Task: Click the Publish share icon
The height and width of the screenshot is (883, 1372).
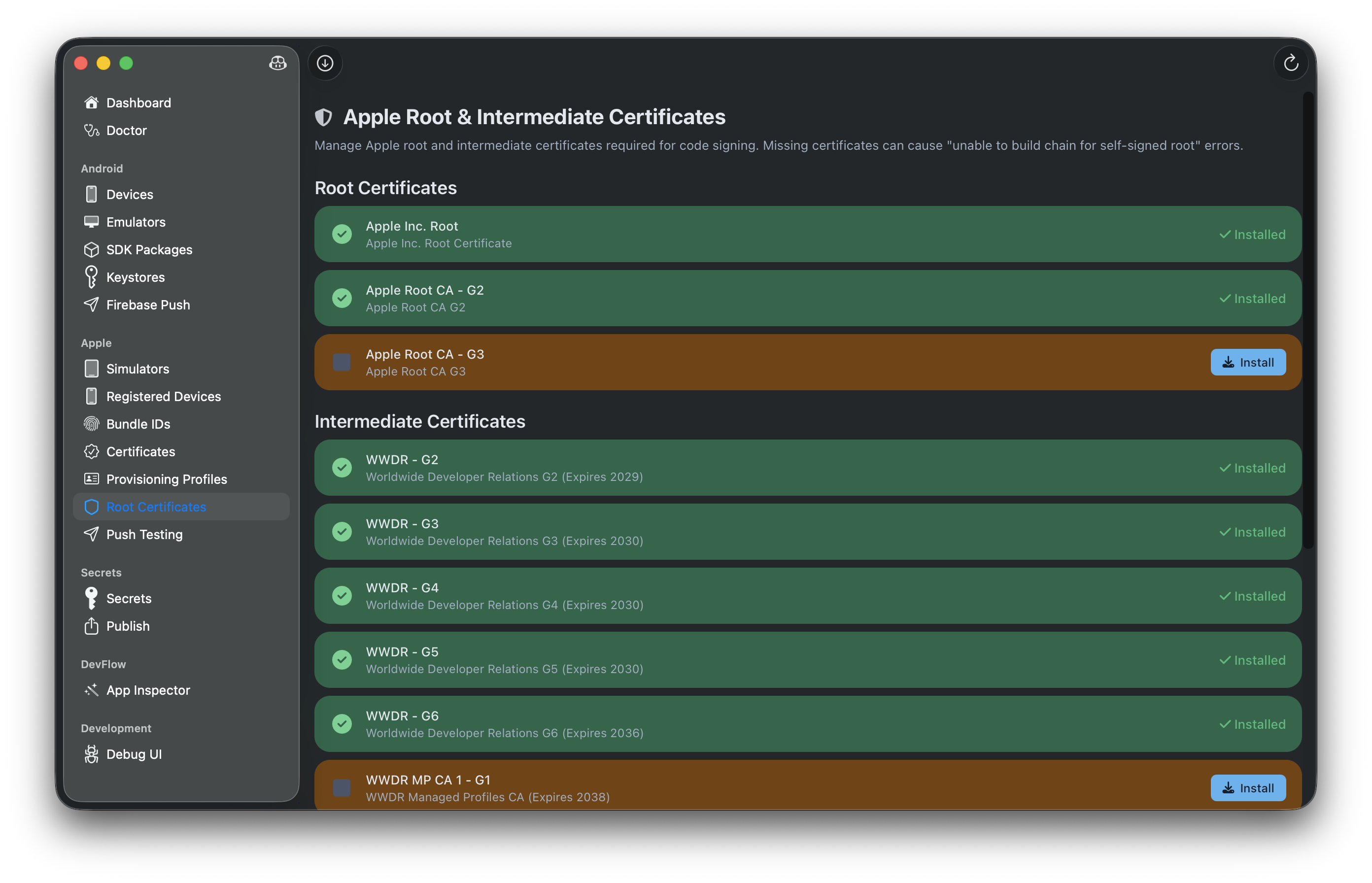Action: (91, 626)
